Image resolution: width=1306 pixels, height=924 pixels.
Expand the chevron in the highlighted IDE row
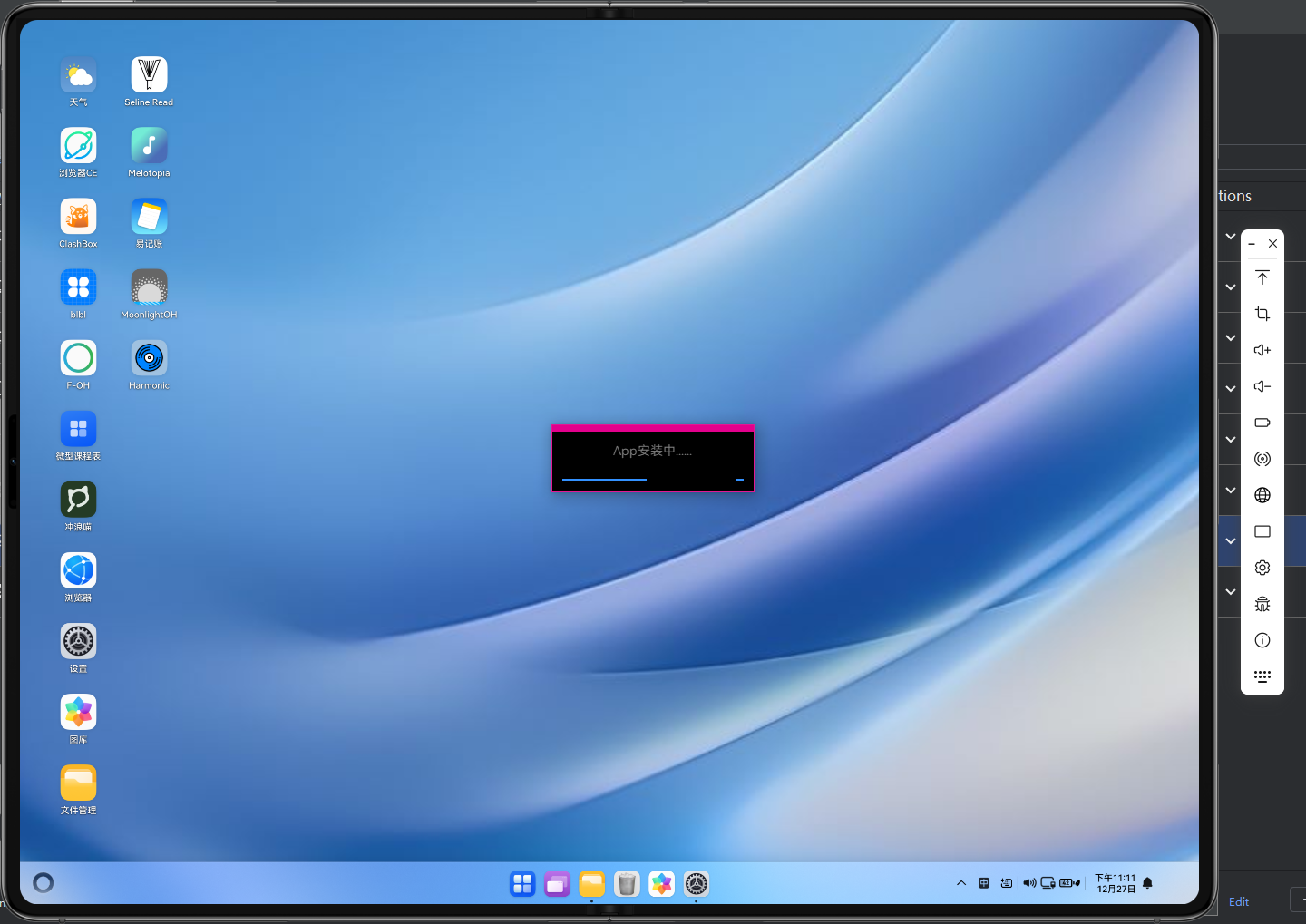tap(1231, 540)
